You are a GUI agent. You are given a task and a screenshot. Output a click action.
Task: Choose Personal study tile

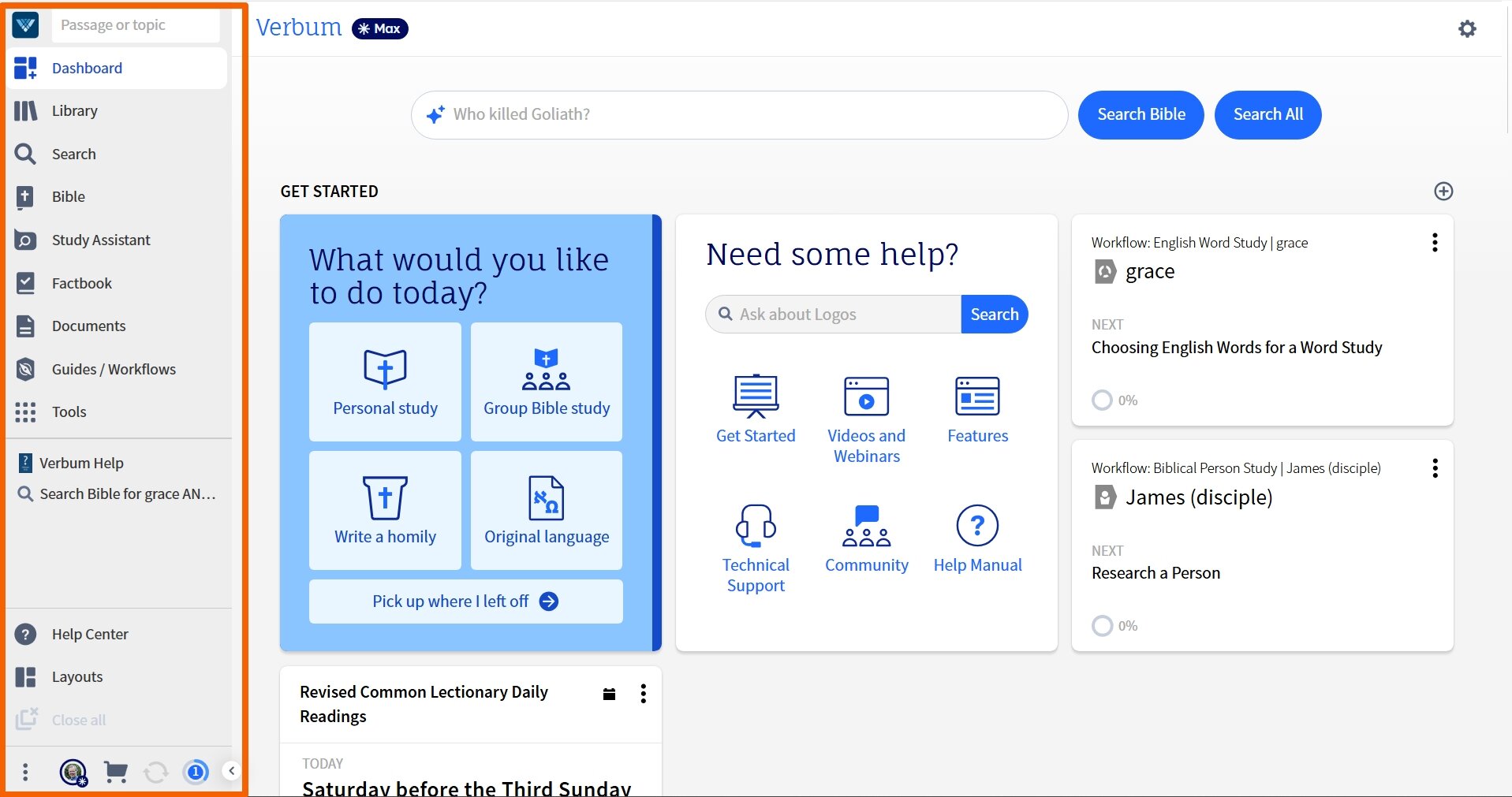point(385,382)
